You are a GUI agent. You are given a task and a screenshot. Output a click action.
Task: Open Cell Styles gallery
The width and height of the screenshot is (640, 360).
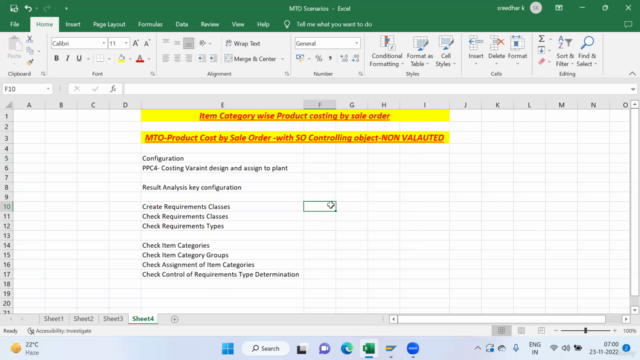coord(446,51)
